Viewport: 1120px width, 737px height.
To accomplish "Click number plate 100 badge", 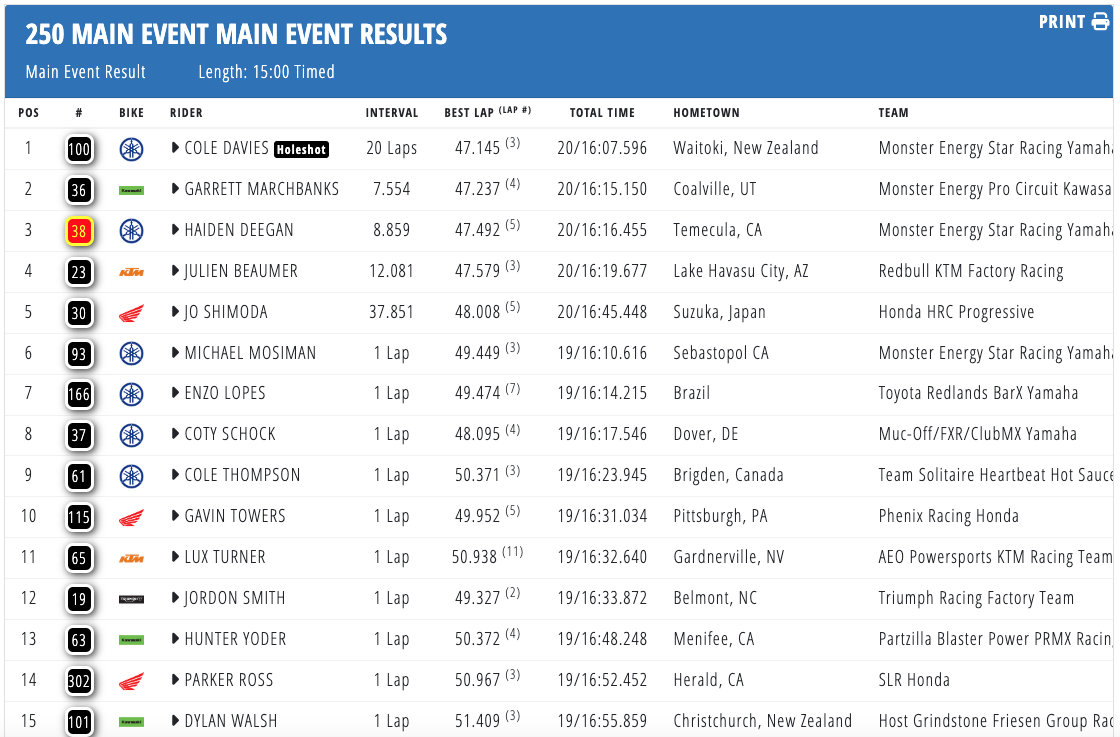I will 79,149.
